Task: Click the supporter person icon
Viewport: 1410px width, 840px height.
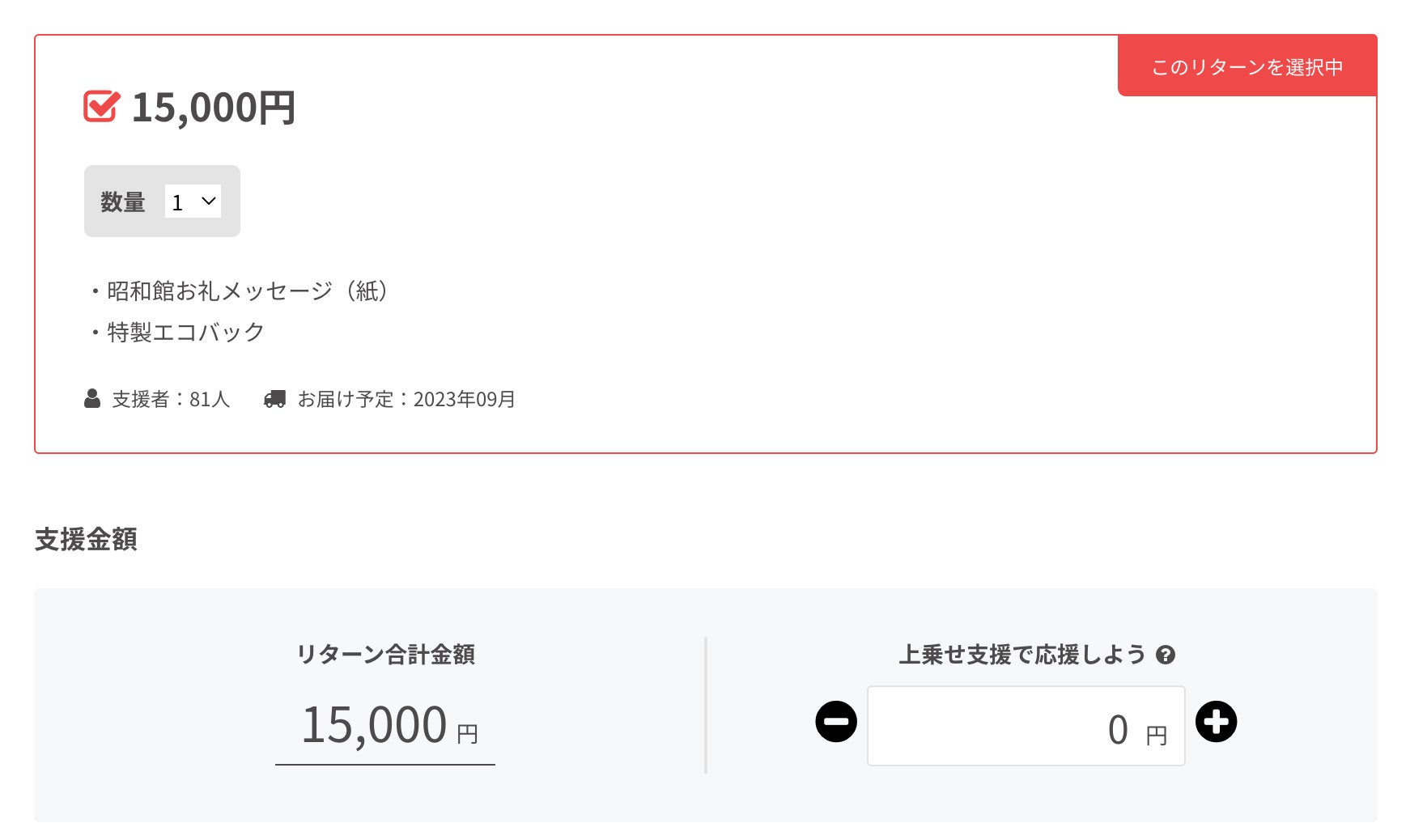Action: coord(92,398)
